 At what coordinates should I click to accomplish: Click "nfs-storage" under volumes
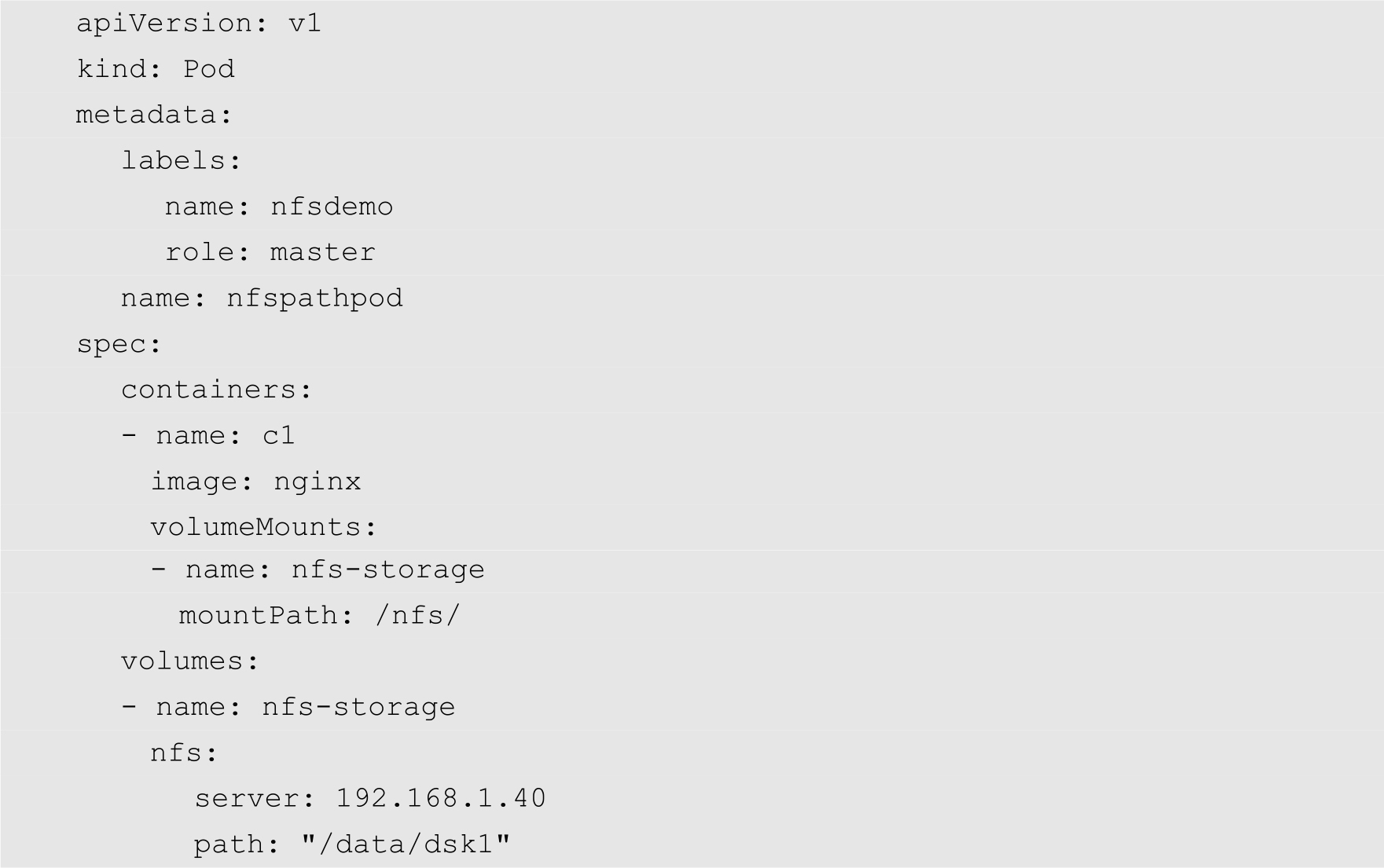[358, 707]
